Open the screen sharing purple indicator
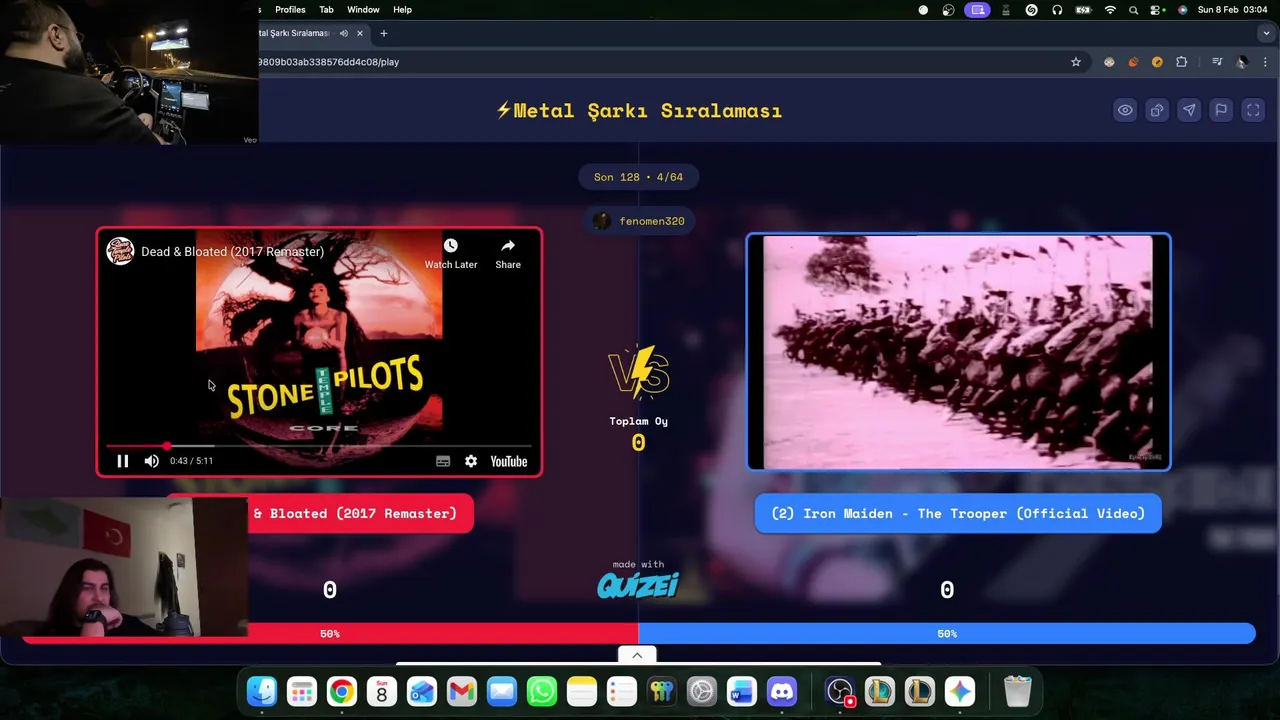The width and height of the screenshot is (1280, 720). tap(977, 10)
